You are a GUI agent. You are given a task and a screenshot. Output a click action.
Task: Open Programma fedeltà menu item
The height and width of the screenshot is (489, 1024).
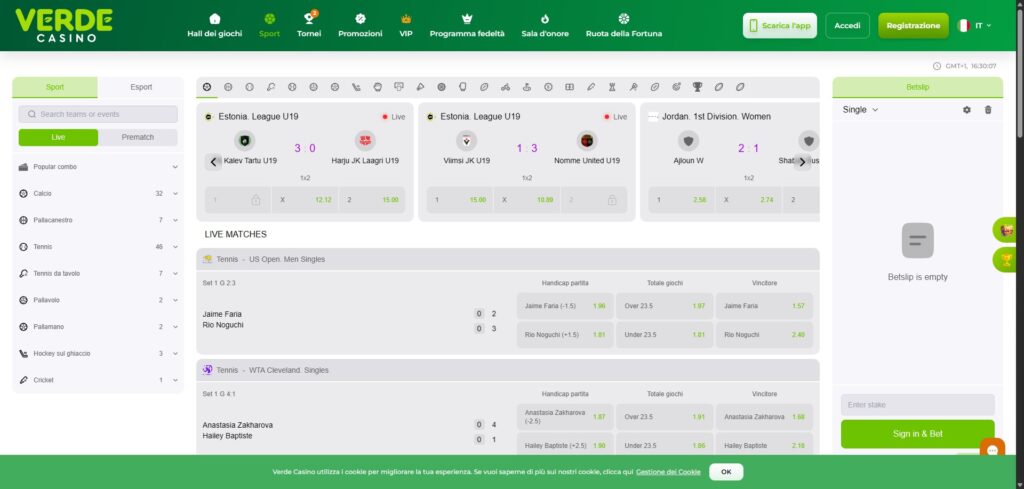(467, 25)
